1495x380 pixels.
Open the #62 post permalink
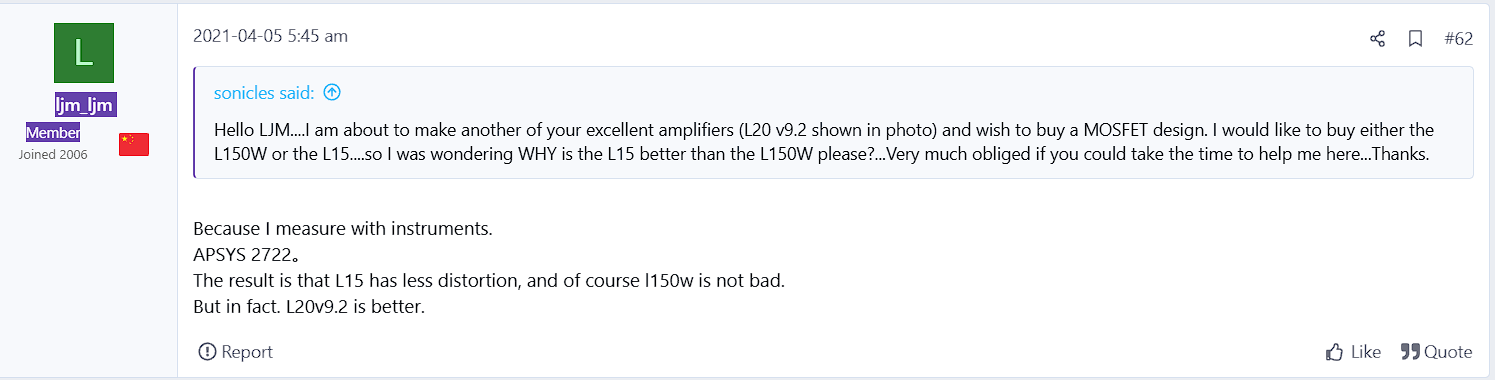1459,39
